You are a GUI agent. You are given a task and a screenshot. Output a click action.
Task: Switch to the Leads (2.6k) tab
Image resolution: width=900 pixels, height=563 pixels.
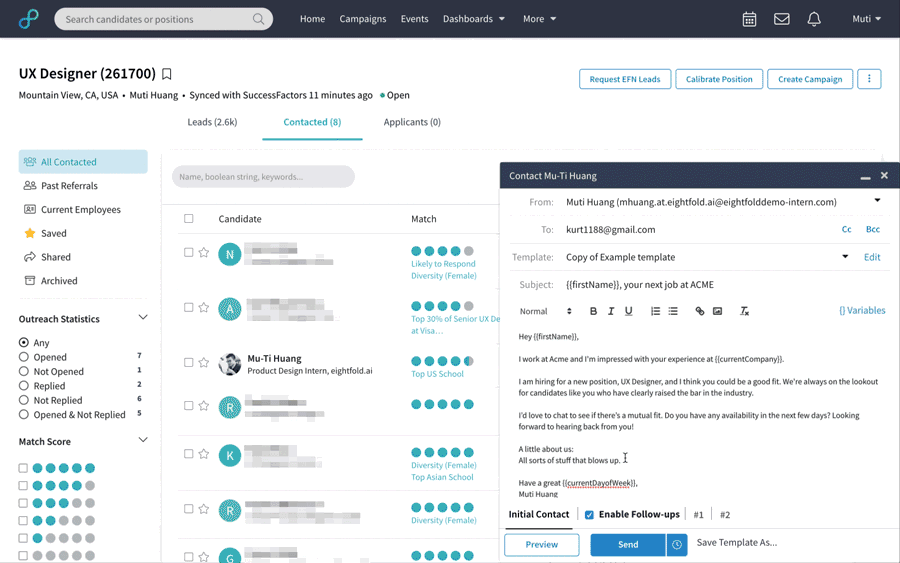(x=212, y=122)
